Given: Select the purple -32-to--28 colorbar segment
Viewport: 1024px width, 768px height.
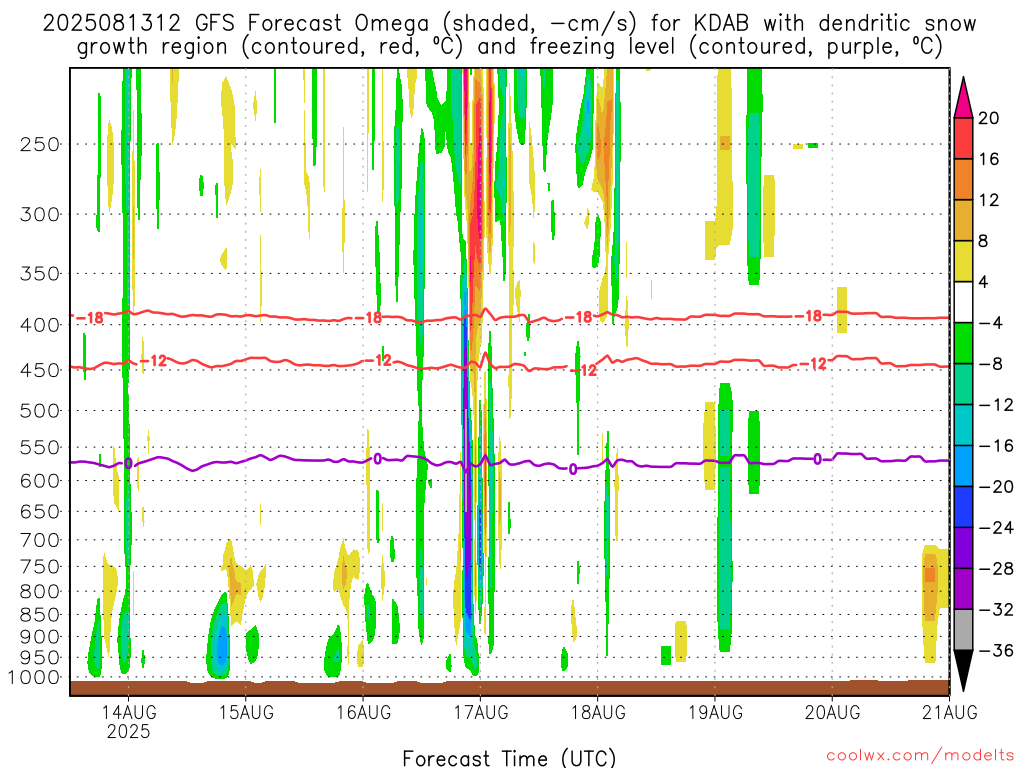Looking at the screenshot, I should 963,589.
